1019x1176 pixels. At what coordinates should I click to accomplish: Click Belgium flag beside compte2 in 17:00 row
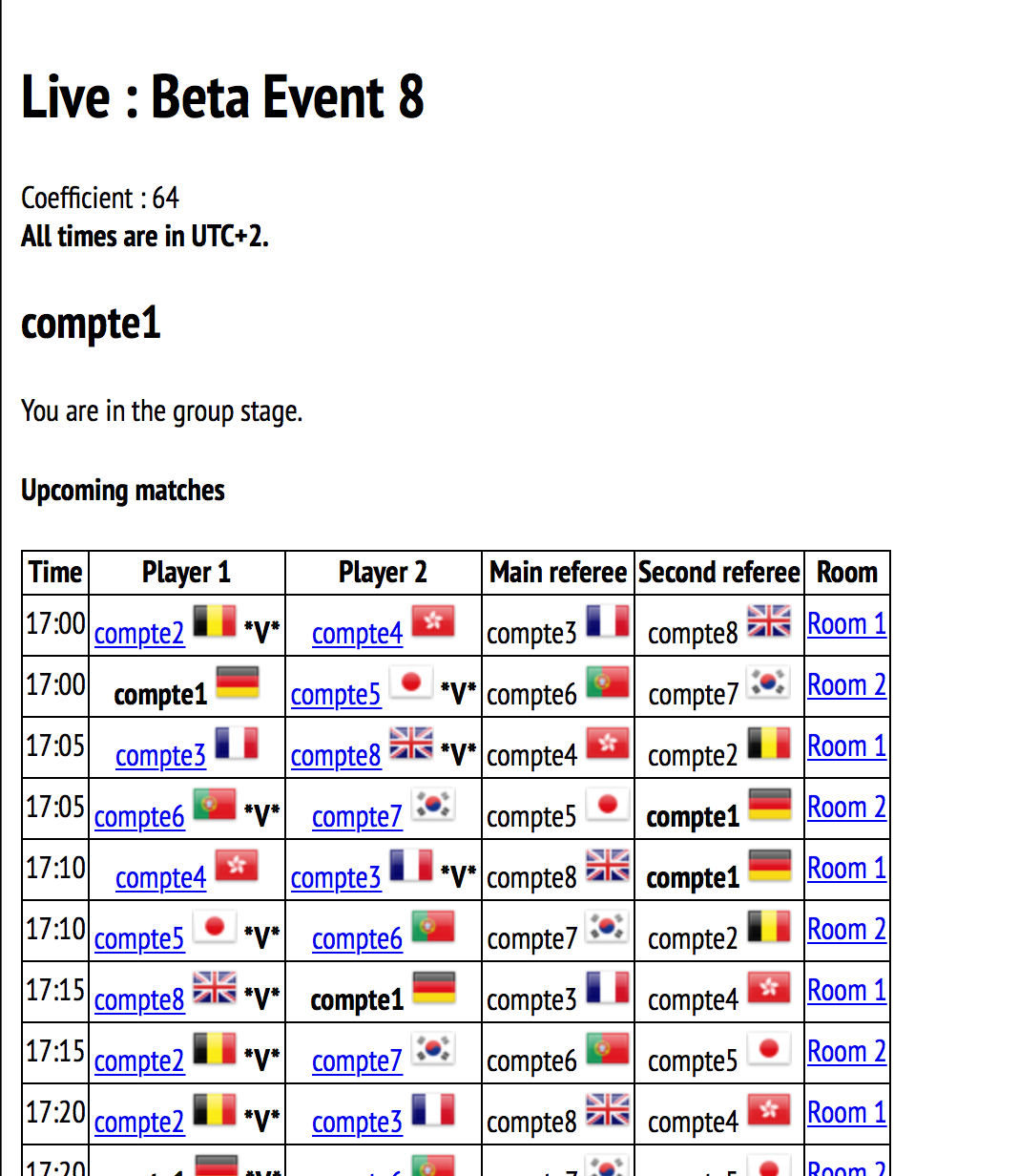(215, 622)
